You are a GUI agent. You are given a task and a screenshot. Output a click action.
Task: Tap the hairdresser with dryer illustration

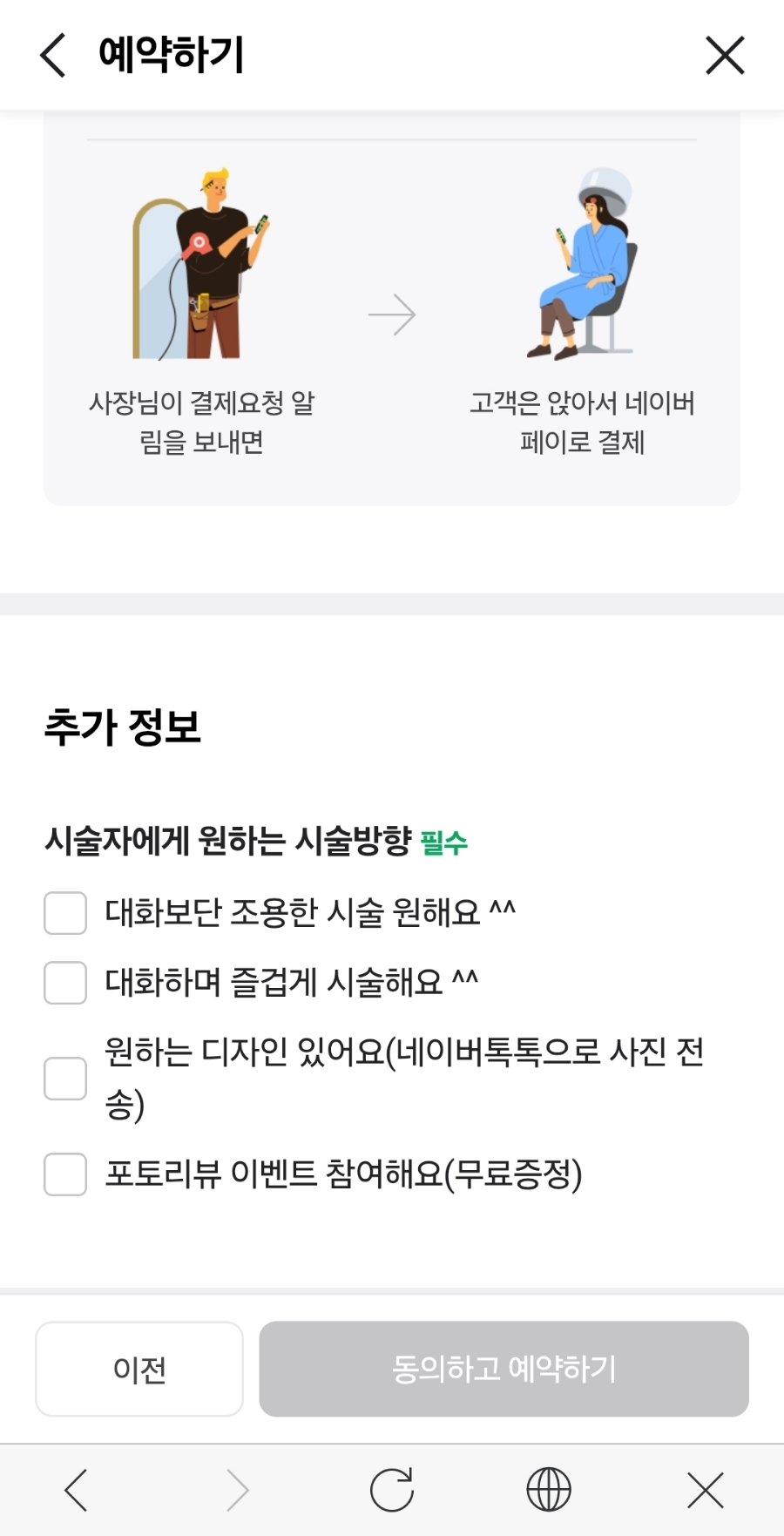(202, 264)
